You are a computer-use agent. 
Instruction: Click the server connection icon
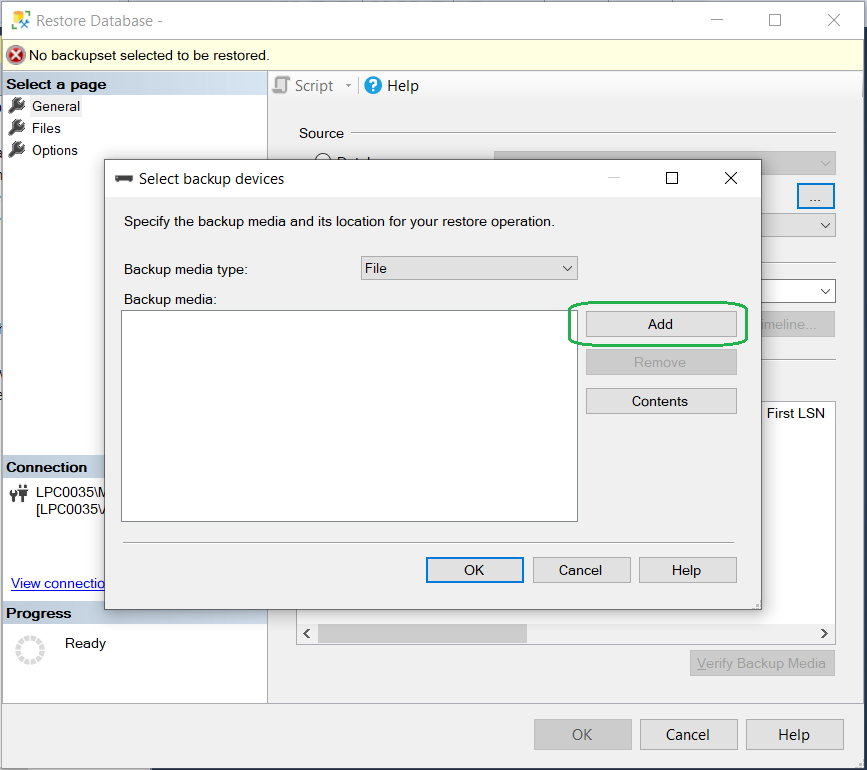18,493
